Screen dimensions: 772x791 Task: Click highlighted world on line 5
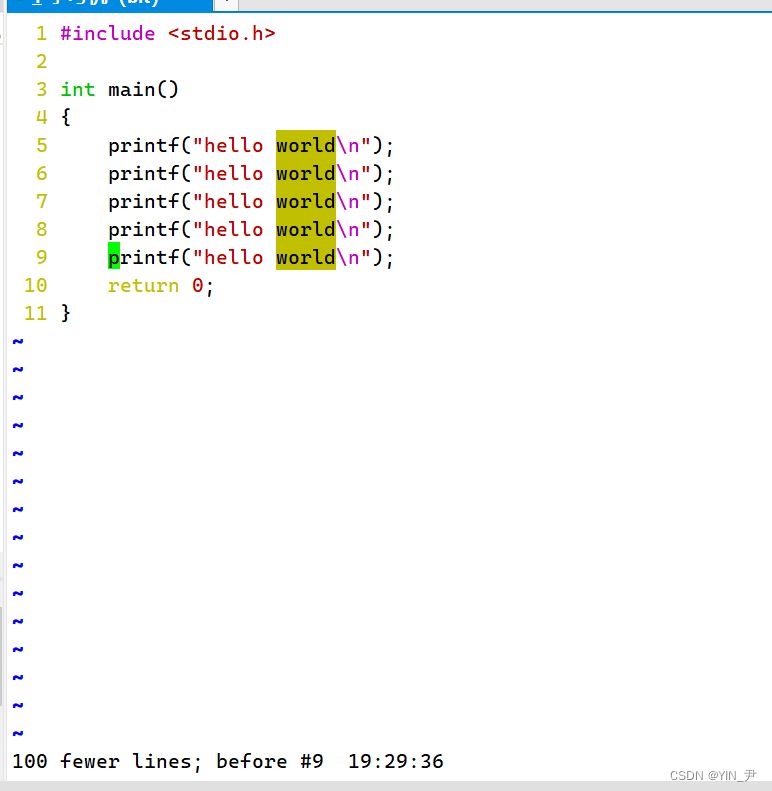pos(305,145)
